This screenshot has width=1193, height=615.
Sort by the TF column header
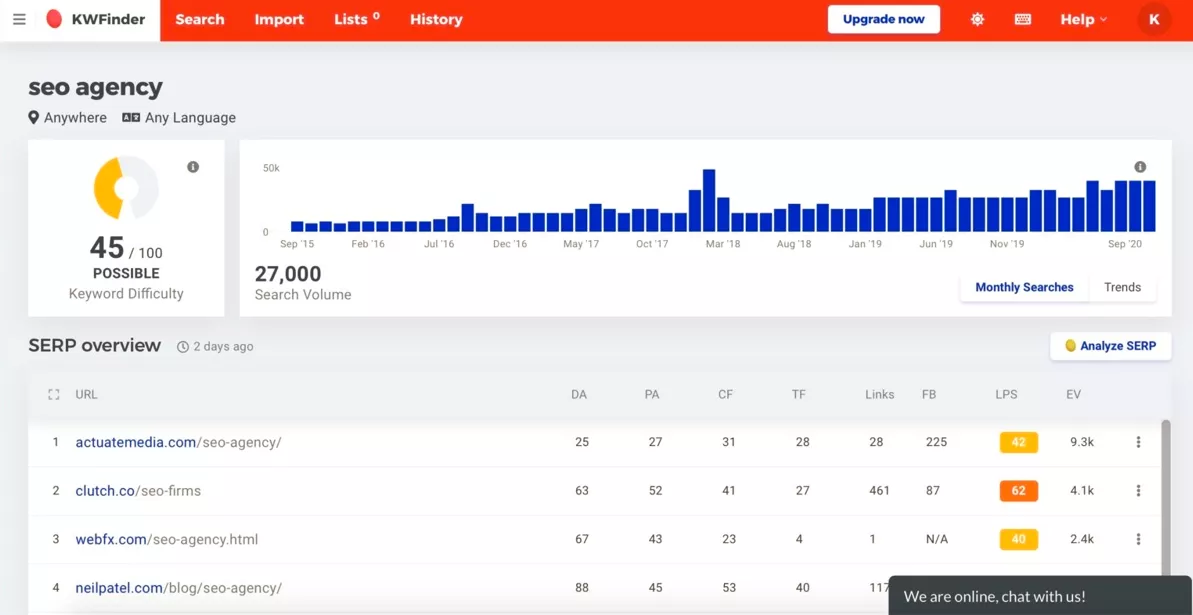799,394
